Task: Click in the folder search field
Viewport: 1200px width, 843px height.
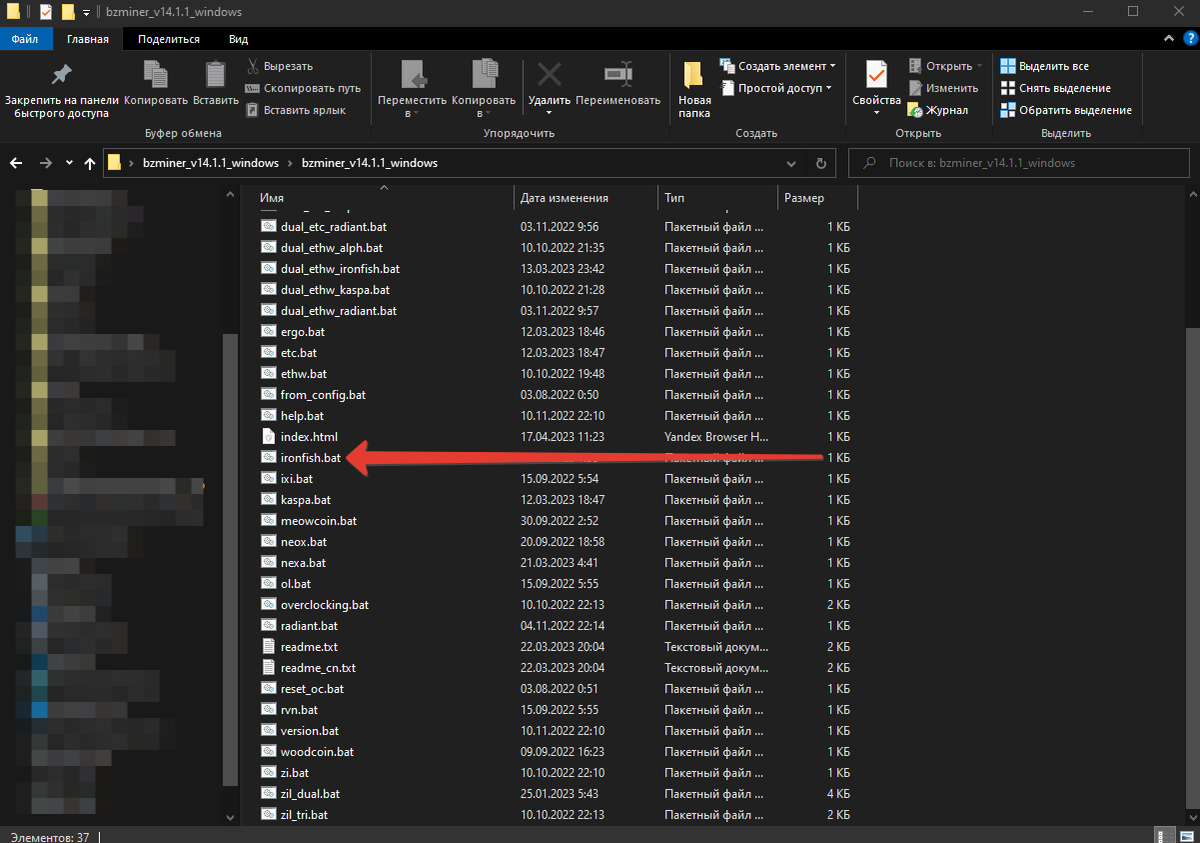Action: tap(1020, 163)
